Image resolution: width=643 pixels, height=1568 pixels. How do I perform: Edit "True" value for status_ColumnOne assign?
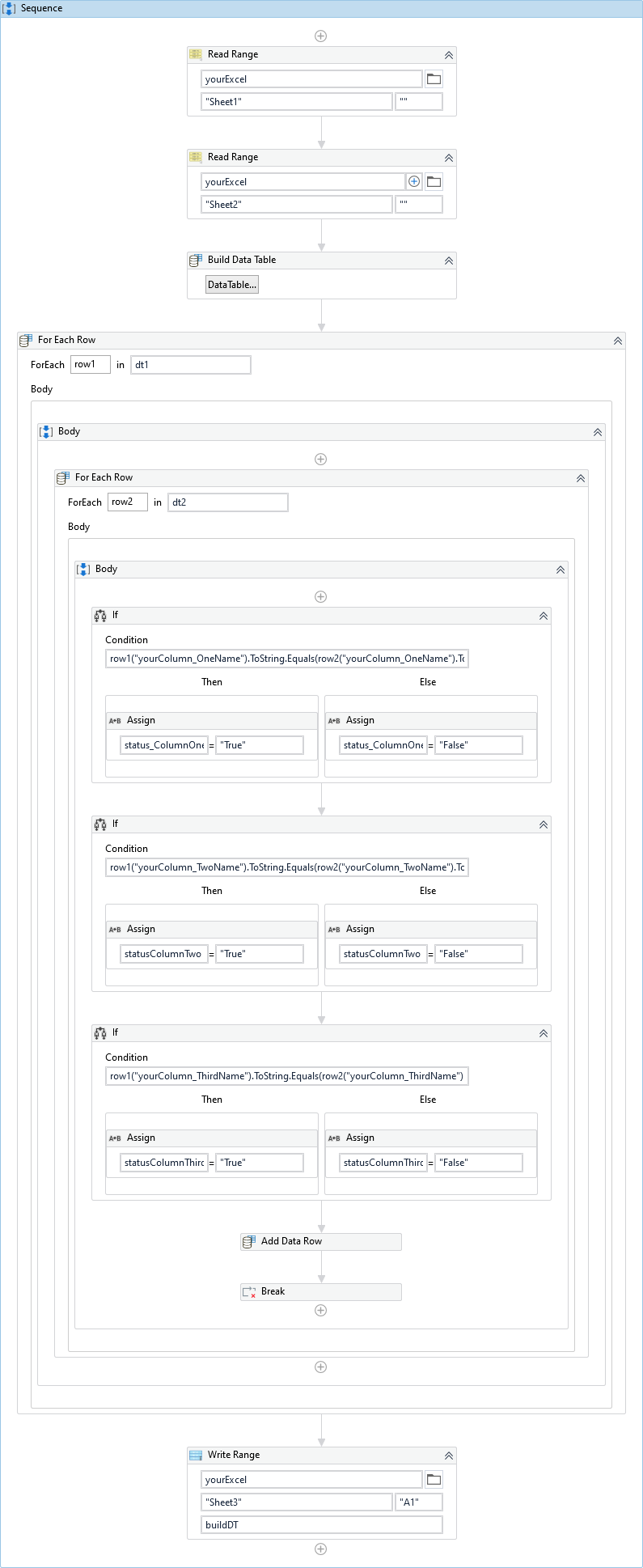(x=260, y=745)
